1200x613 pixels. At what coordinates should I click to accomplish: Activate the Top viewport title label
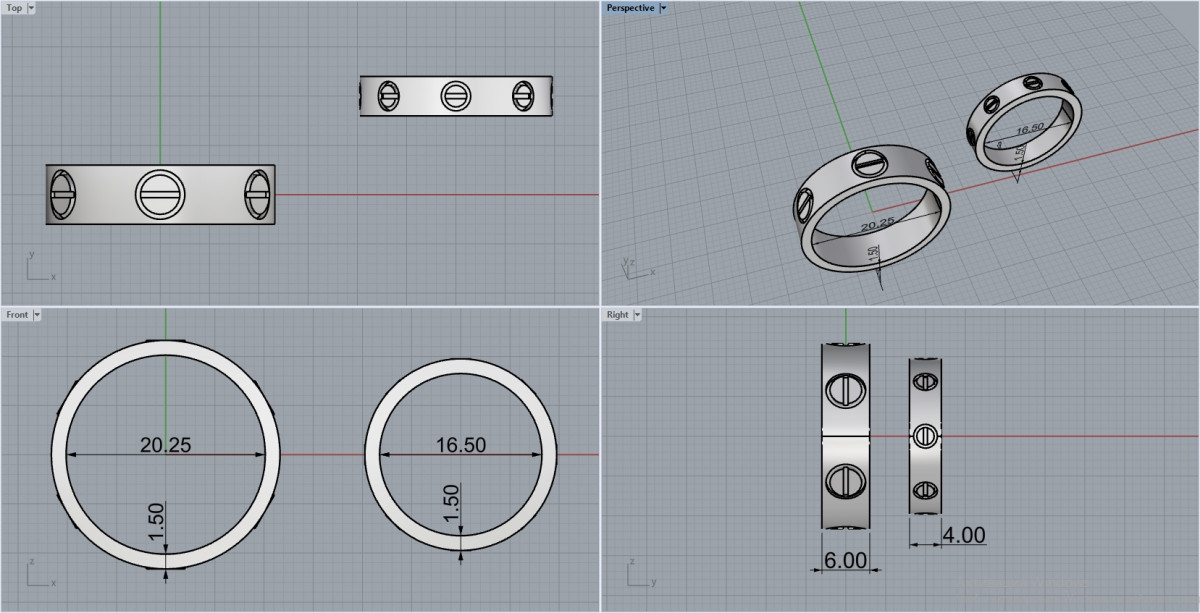tap(14, 8)
